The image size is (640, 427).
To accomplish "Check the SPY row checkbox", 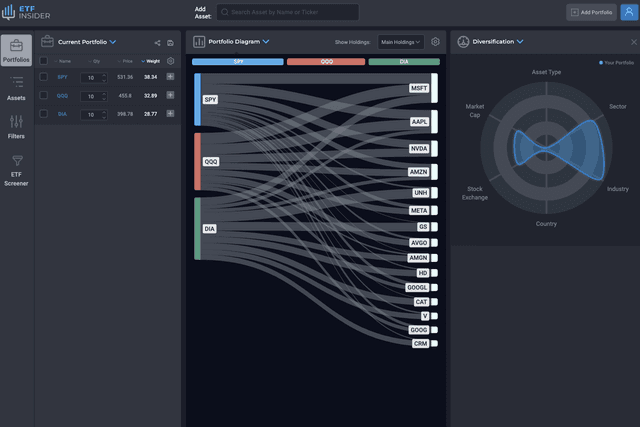I will point(43,77).
